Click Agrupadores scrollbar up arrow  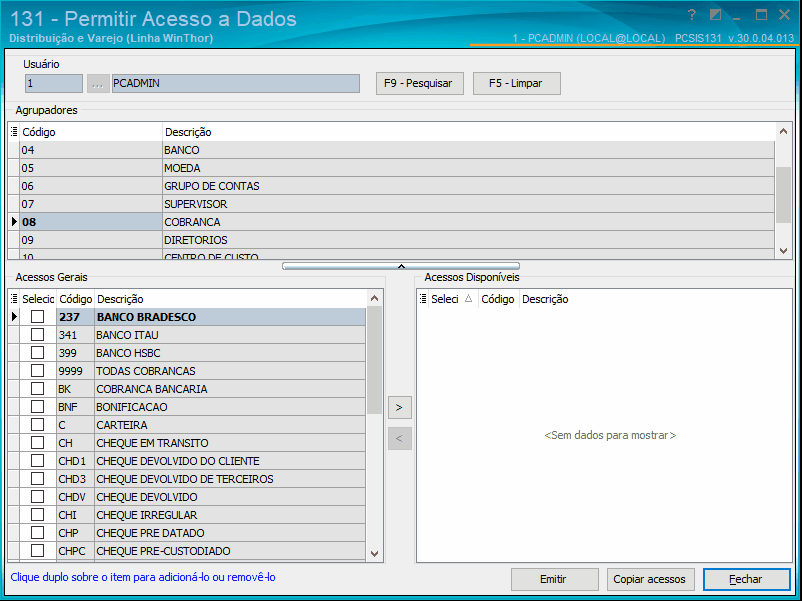tap(783, 131)
